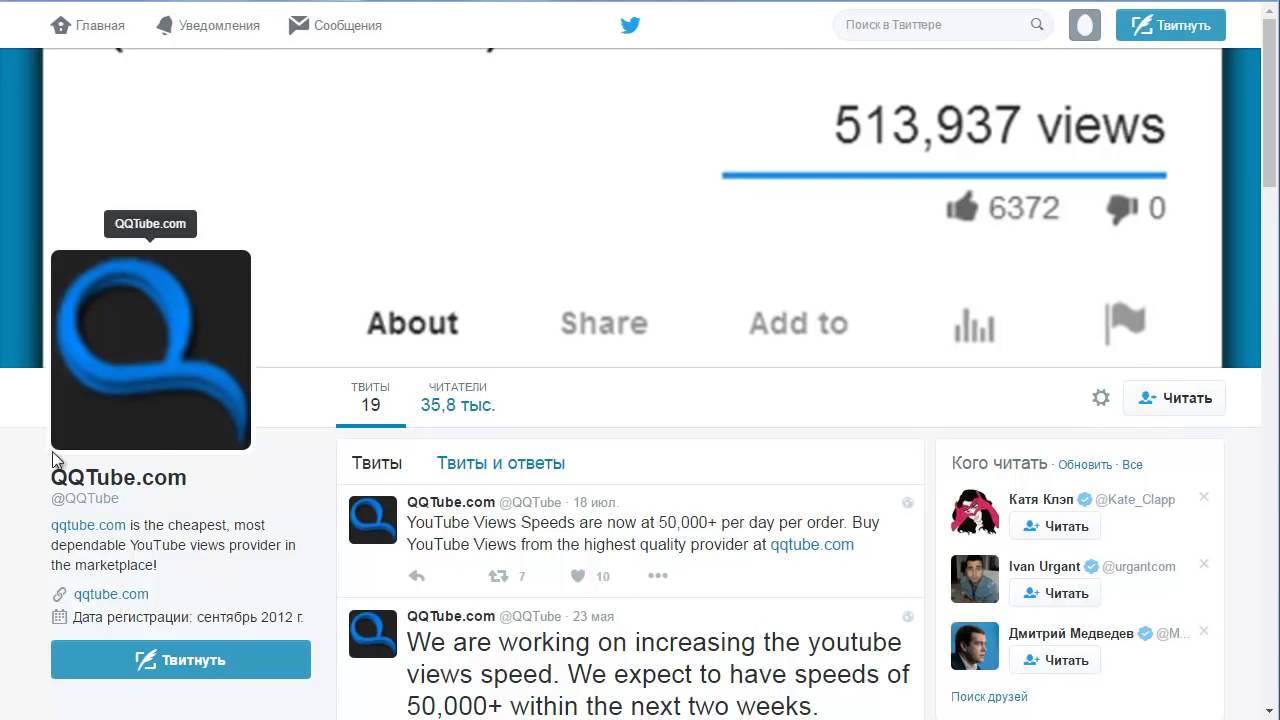Follow Дмитрий Медведев with Читать button
Viewport: 1280px width, 720px height.
[1055, 660]
